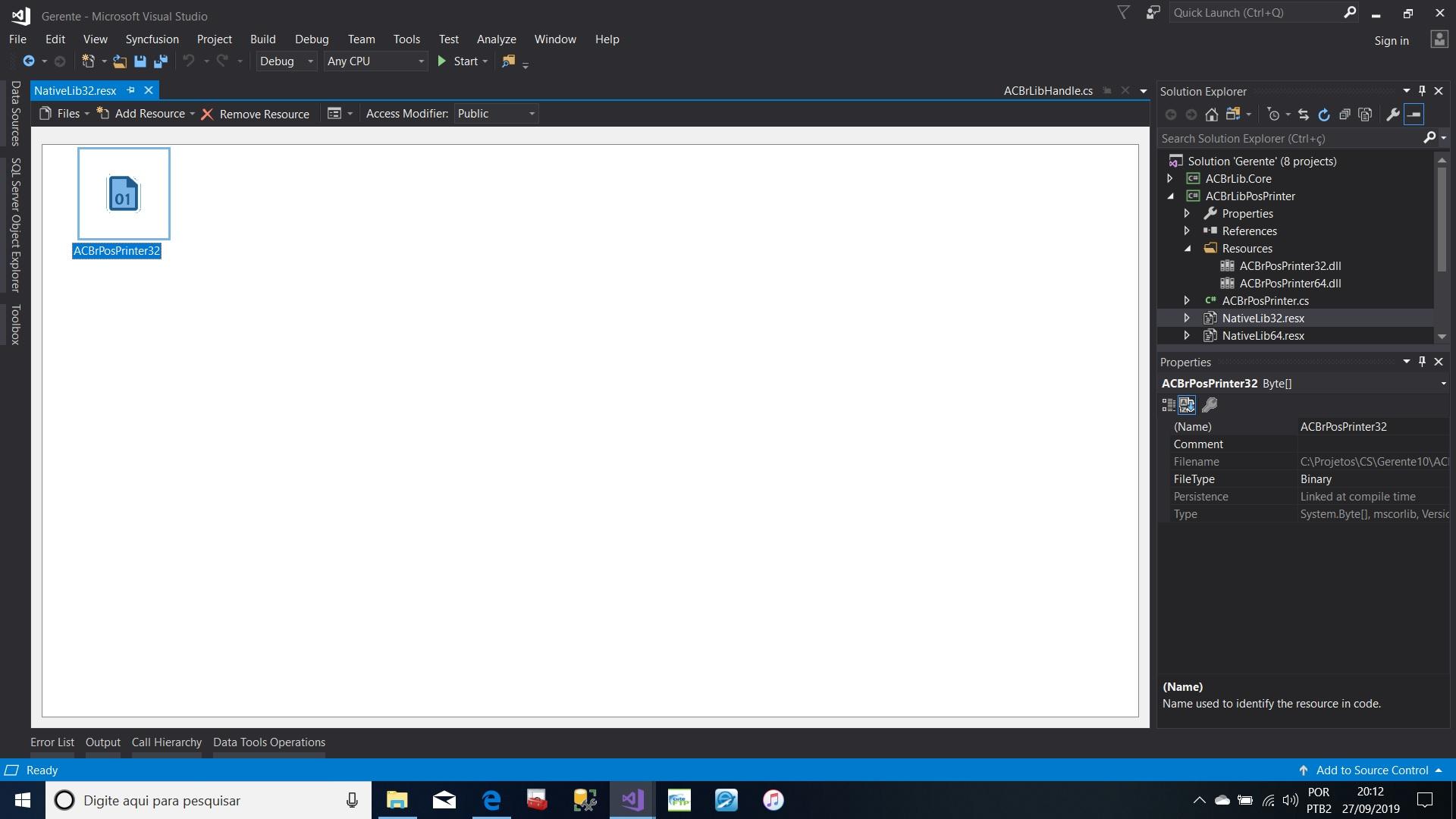Screen dimensions: 1456x819
Task: Open the Access Modifier Public dropdown
Action: tap(496, 114)
